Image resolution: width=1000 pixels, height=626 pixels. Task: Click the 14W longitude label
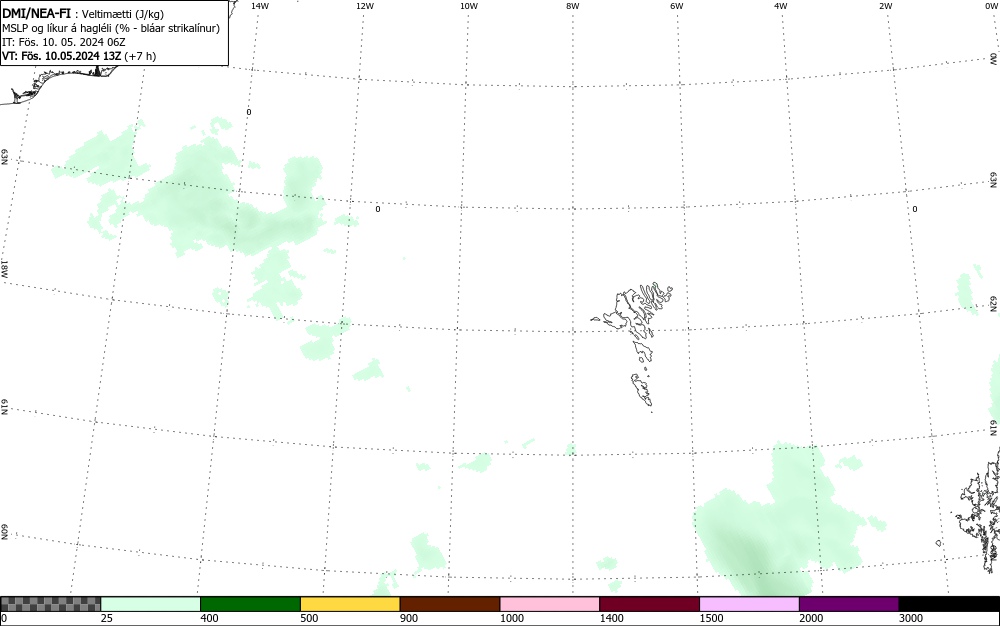260,6
